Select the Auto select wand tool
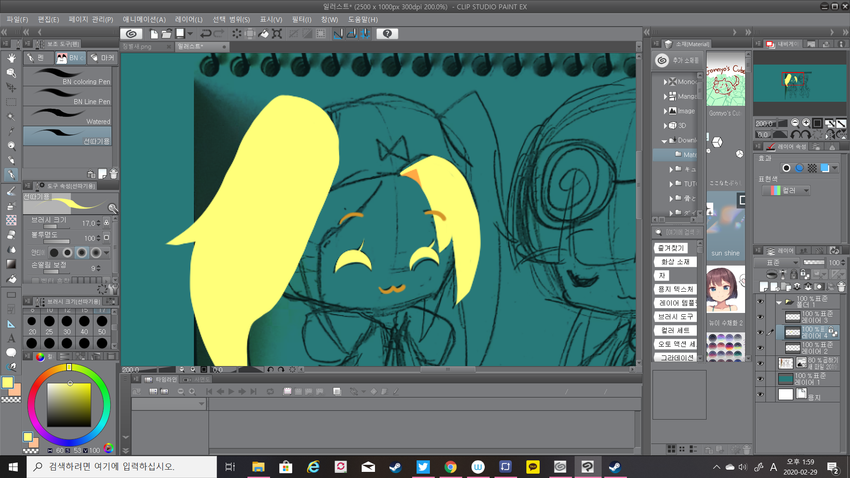Screen dimensions: 850x478 click(11, 117)
